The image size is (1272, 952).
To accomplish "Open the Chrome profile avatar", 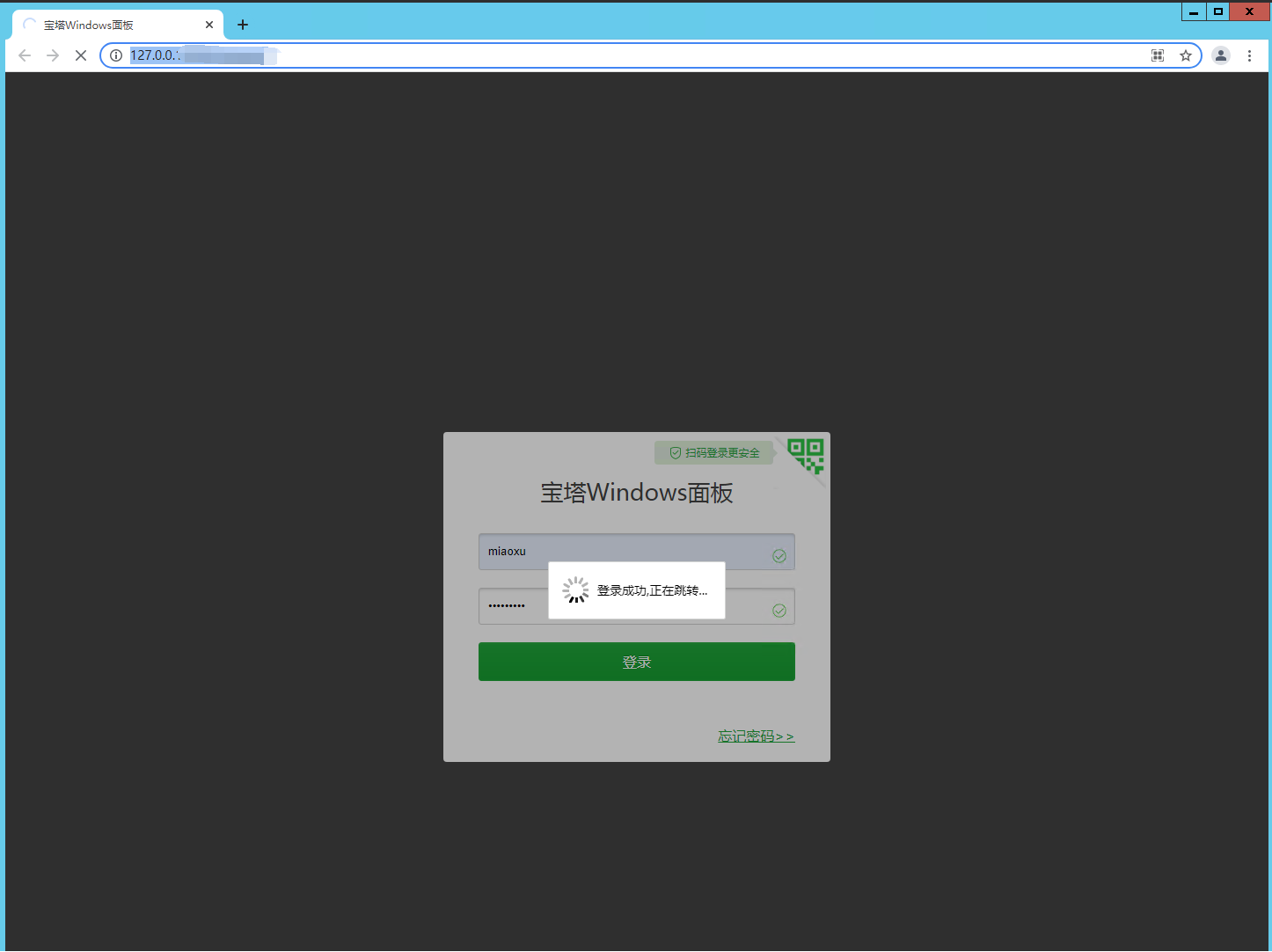I will pos(1221,55).
